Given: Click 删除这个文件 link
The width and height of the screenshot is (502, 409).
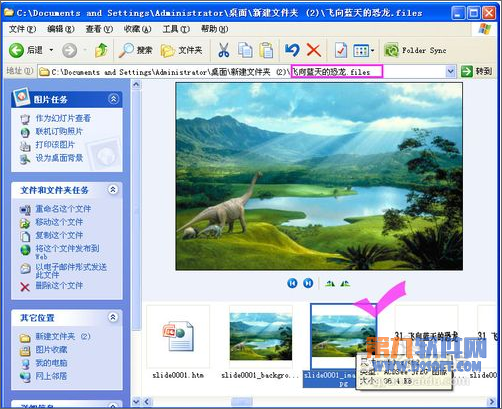Looking at the screenshot, I should click(x=59, y=286).
